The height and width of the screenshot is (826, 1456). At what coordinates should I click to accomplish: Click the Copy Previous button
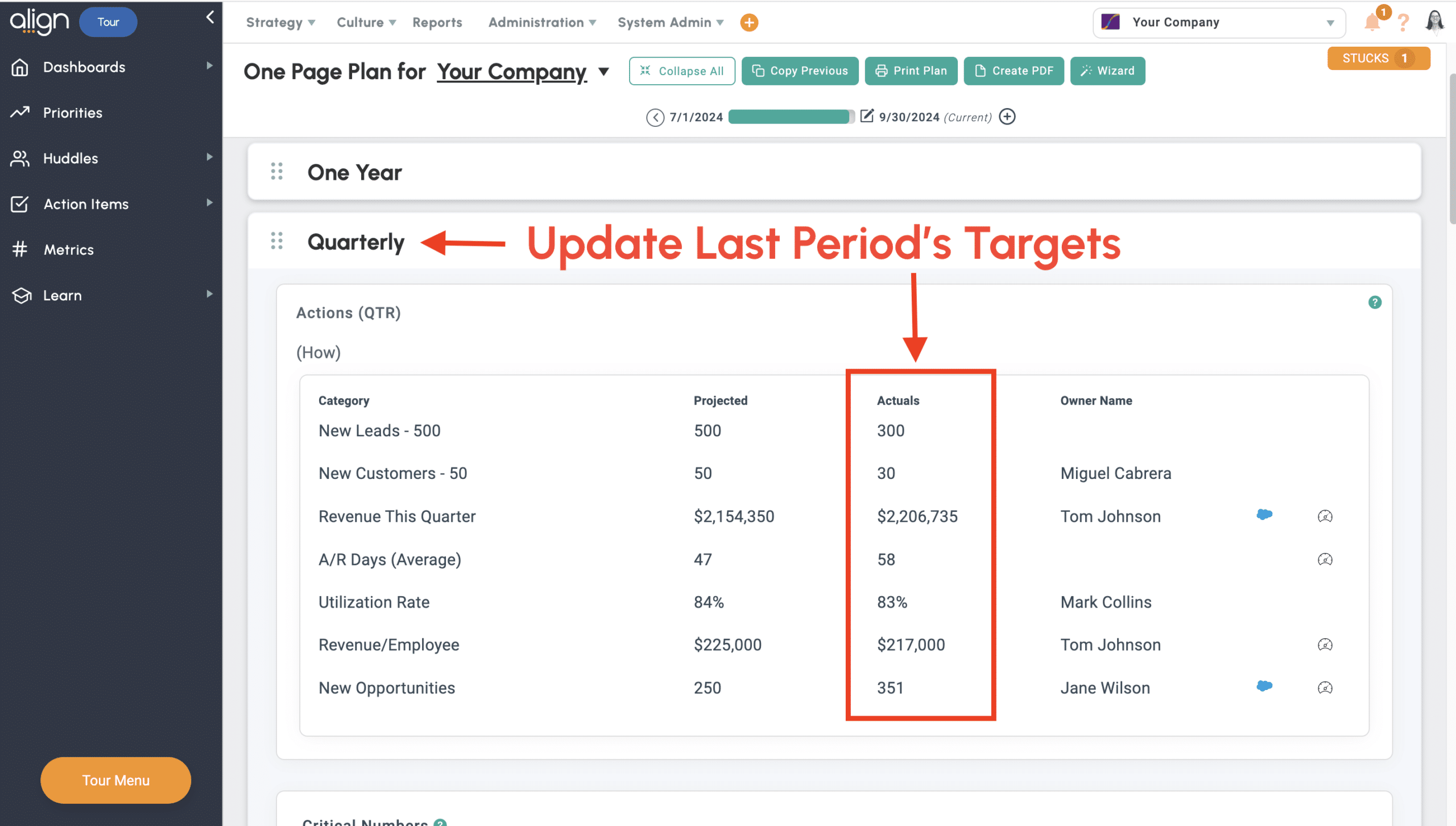pos(800,71)
